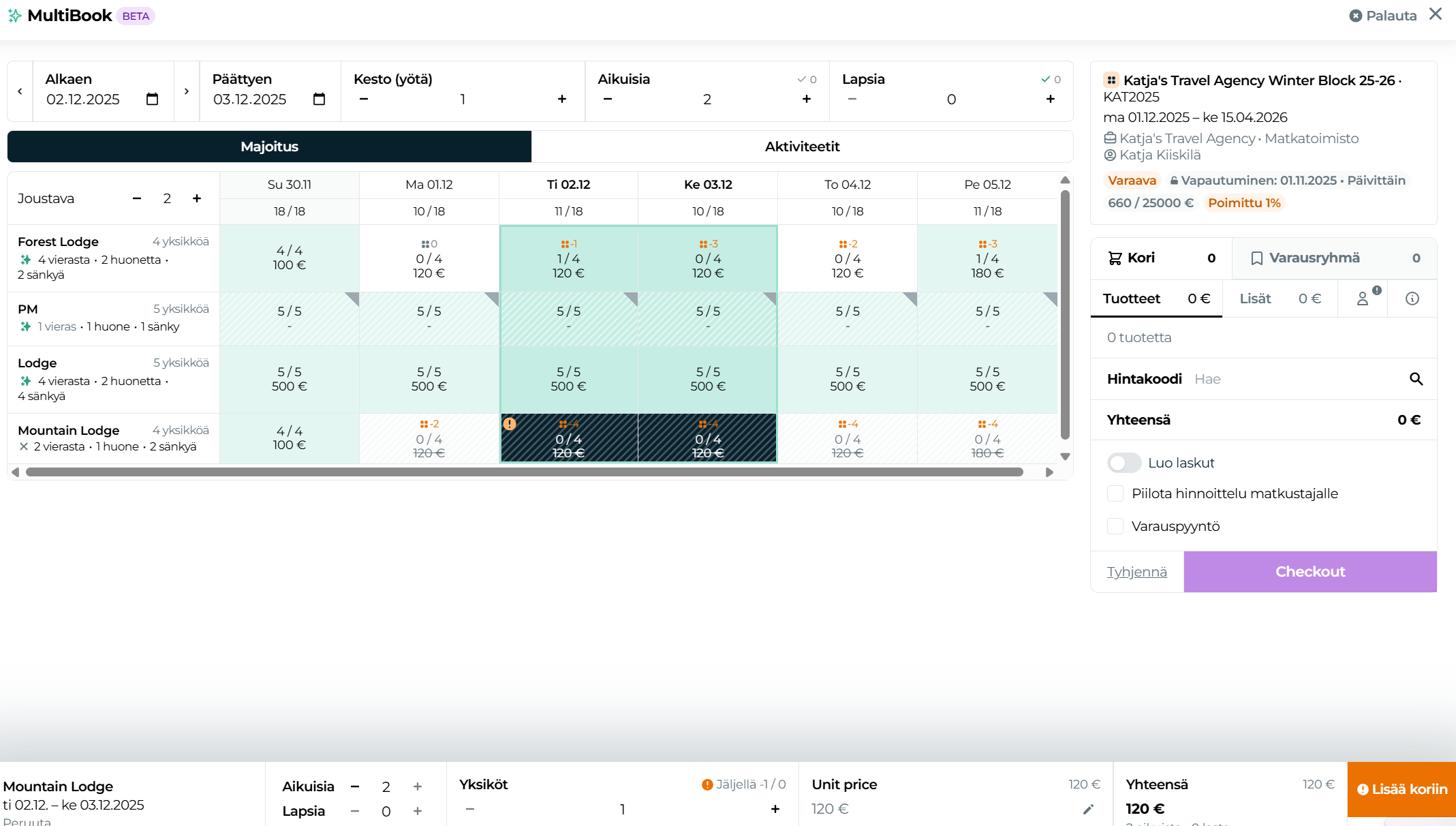Click the Tyhjennä link
This screenshot has width=1456, height=826.
point(1136,572)
